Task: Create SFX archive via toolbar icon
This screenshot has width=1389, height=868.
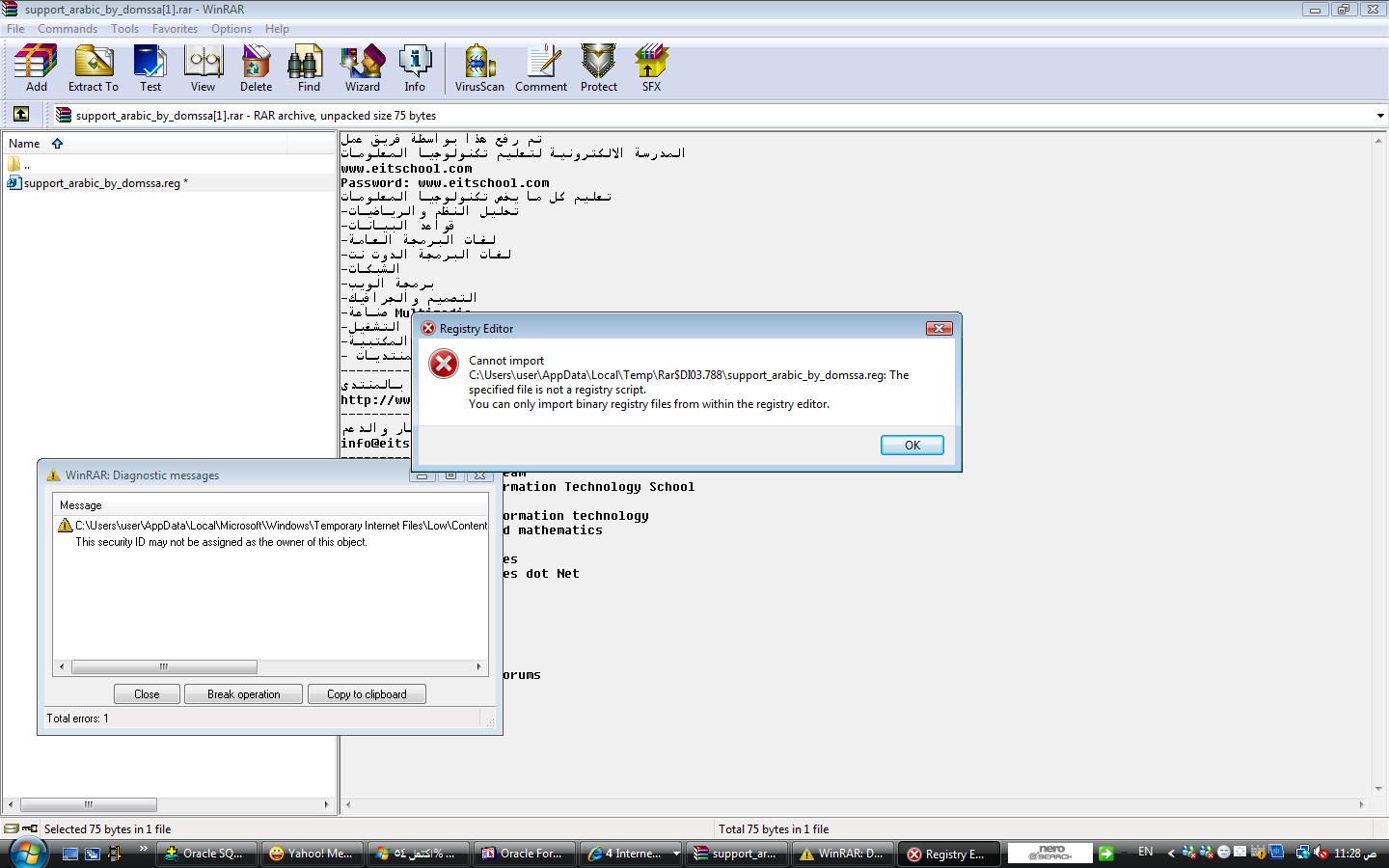Action: (x=651, y=68)
